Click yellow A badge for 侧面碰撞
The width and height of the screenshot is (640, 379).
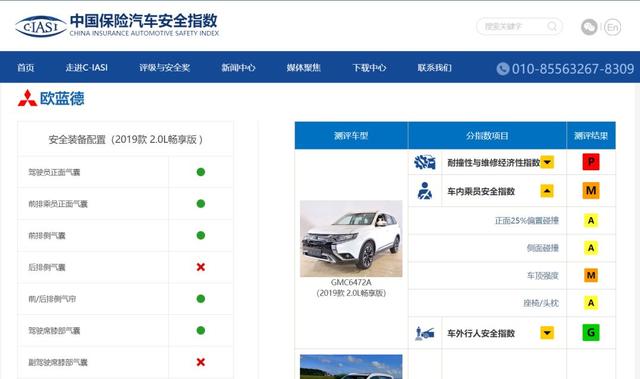[x=591, y=248]
